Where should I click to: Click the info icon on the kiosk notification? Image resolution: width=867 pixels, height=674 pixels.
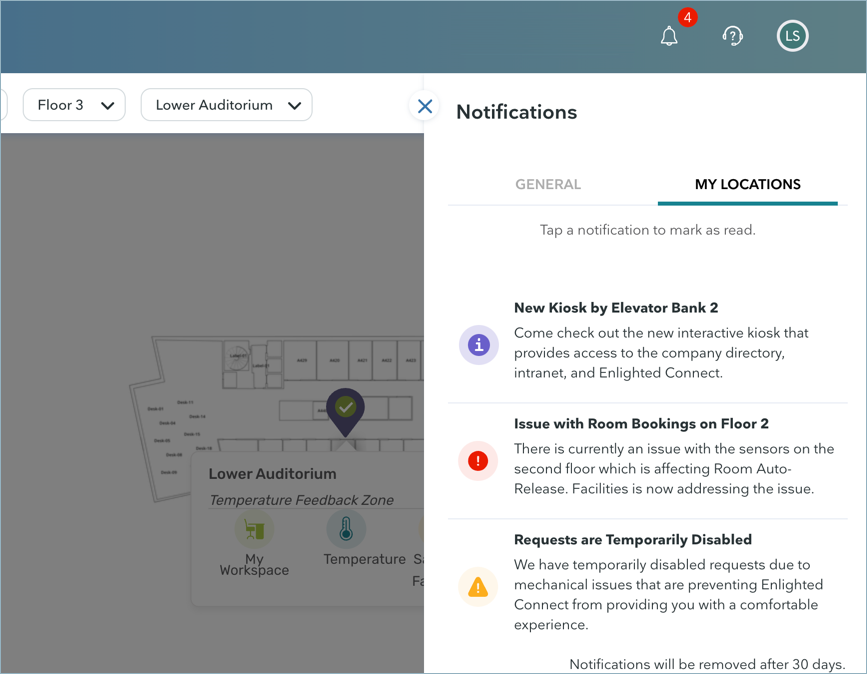(x=478, y=344)
